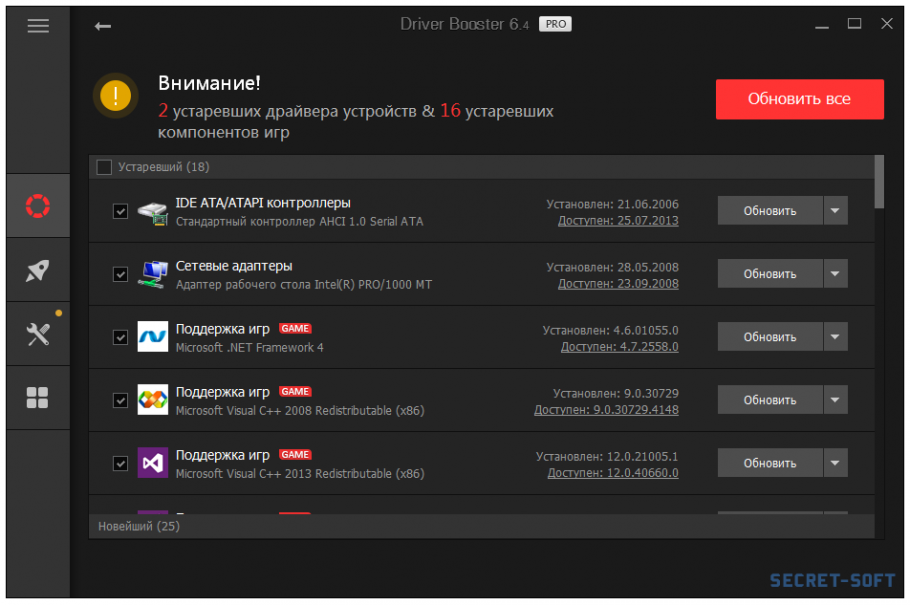Open update options dropdown for Сетевые адаптеры

(835, 273)
